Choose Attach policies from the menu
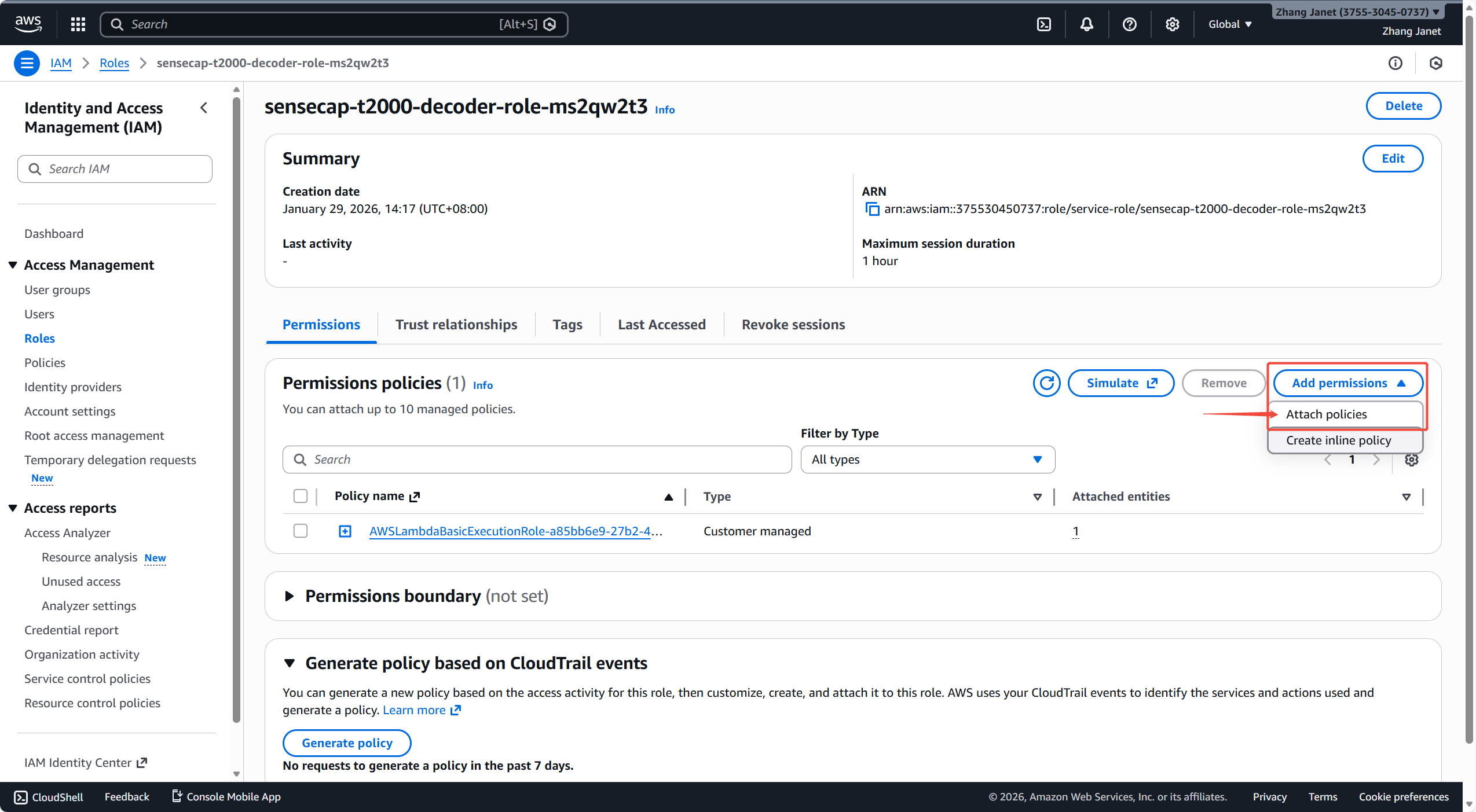 [x=1326, y=414]
